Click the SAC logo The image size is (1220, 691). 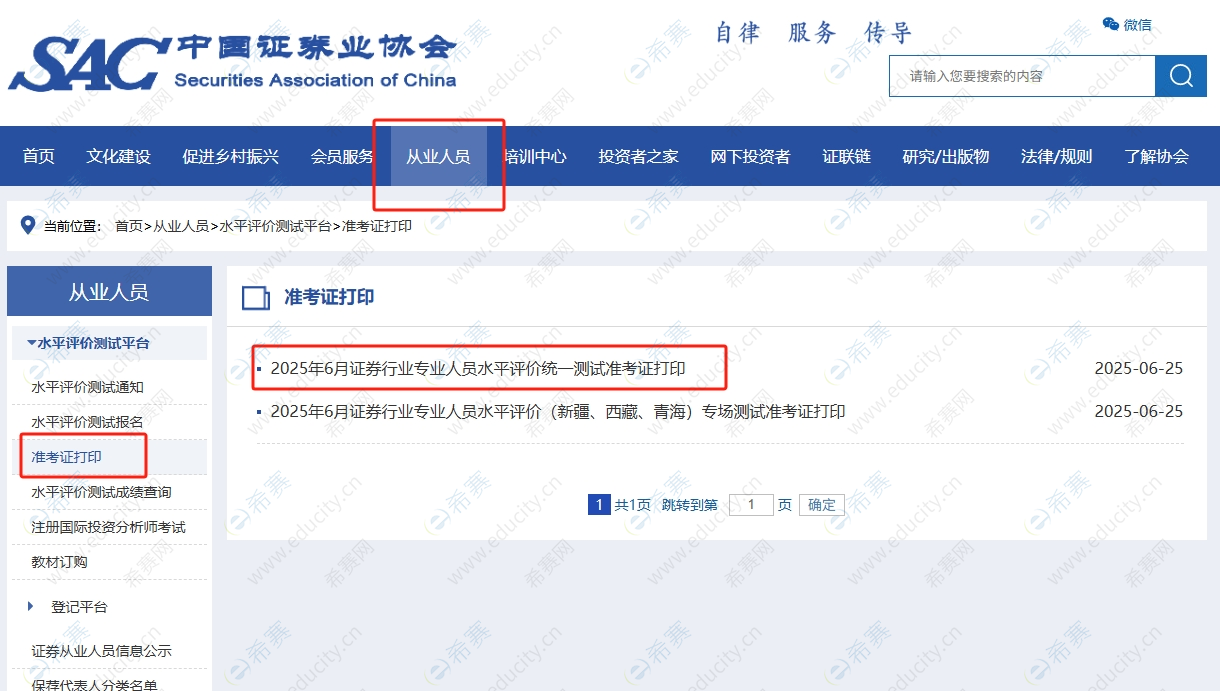tap(233, 63)
